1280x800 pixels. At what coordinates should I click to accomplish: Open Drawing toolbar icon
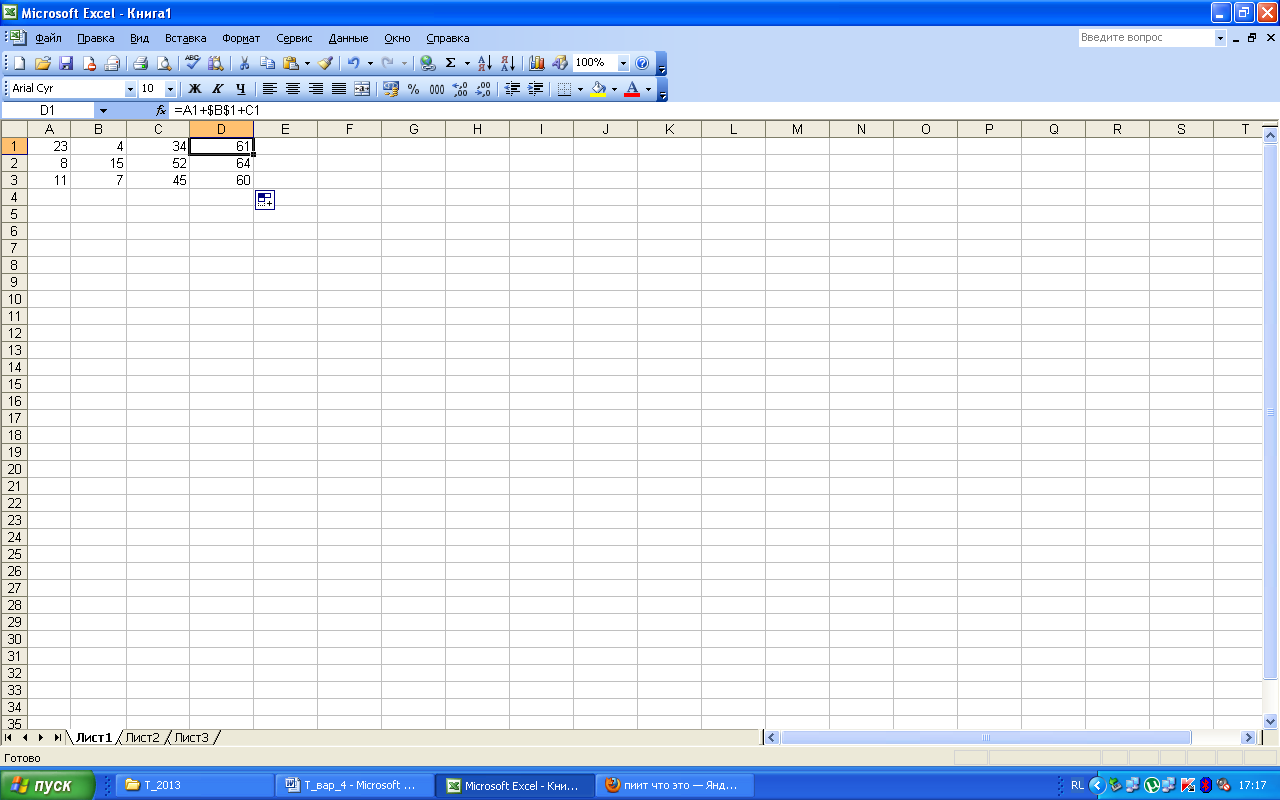click(560, 63)
